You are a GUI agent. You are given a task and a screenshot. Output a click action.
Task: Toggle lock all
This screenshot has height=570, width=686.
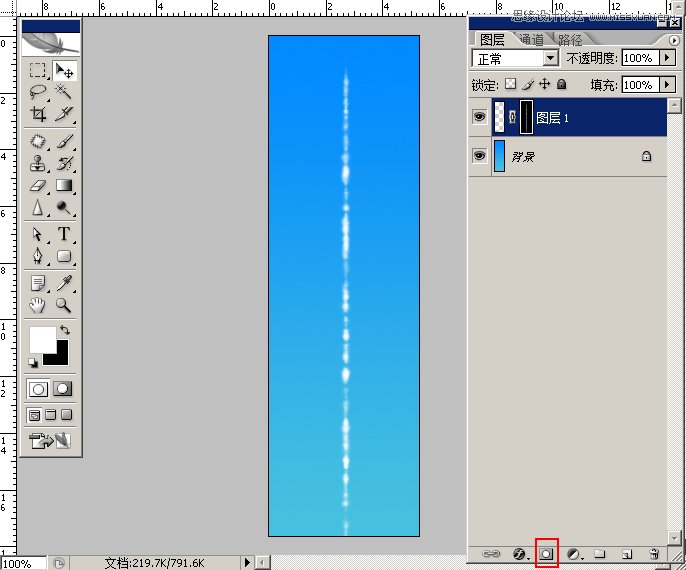562,84
